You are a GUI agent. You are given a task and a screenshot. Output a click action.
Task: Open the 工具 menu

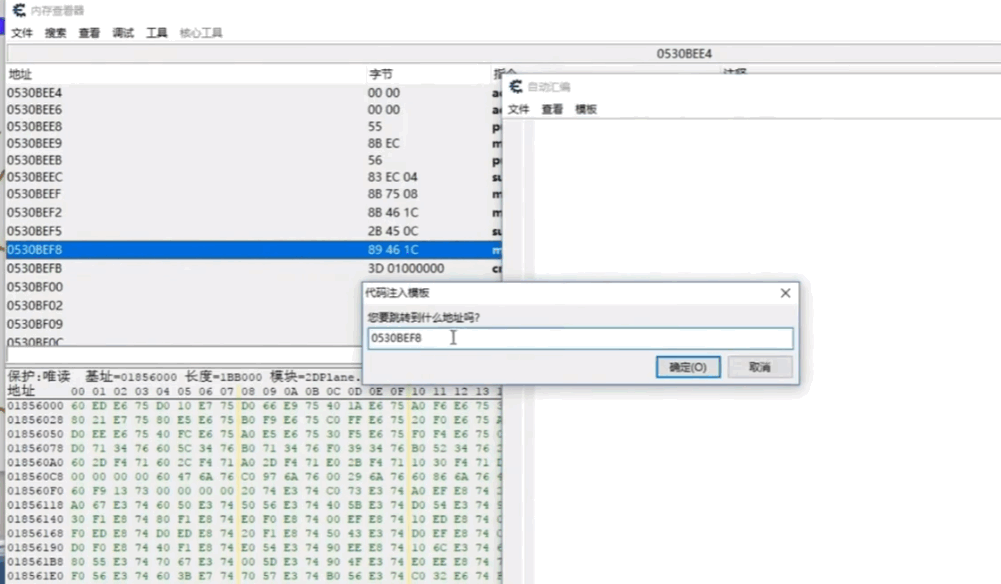click(x=157, y=33)
